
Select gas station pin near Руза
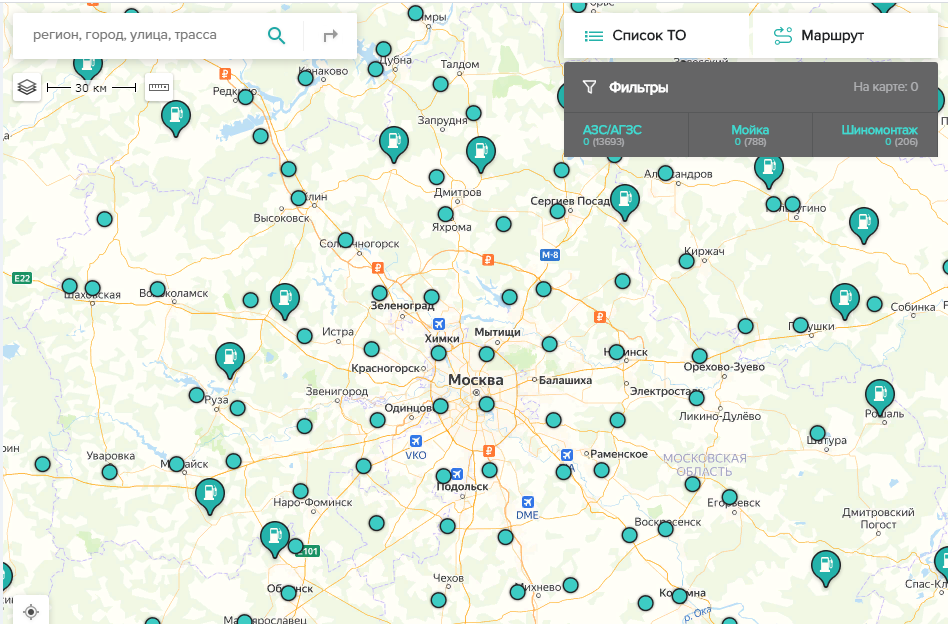pos(230,358)
